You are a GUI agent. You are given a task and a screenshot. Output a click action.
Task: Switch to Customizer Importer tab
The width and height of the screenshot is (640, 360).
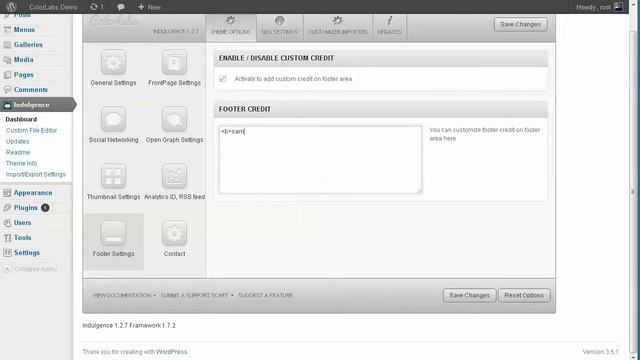coord(338,27)
